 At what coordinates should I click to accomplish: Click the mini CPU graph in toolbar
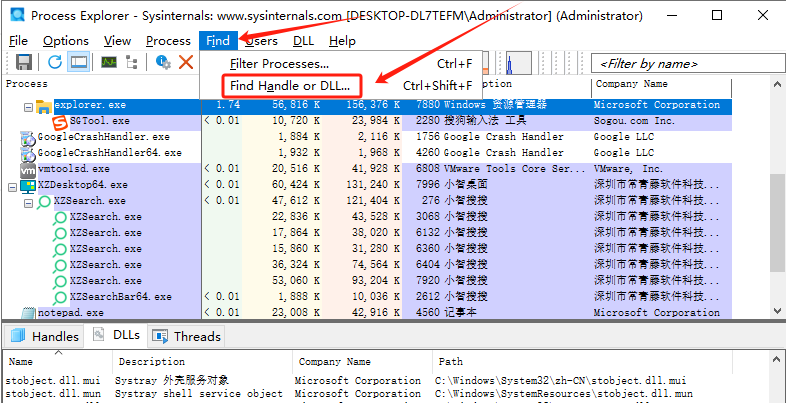pyautogui.click(x=518, y=63)
